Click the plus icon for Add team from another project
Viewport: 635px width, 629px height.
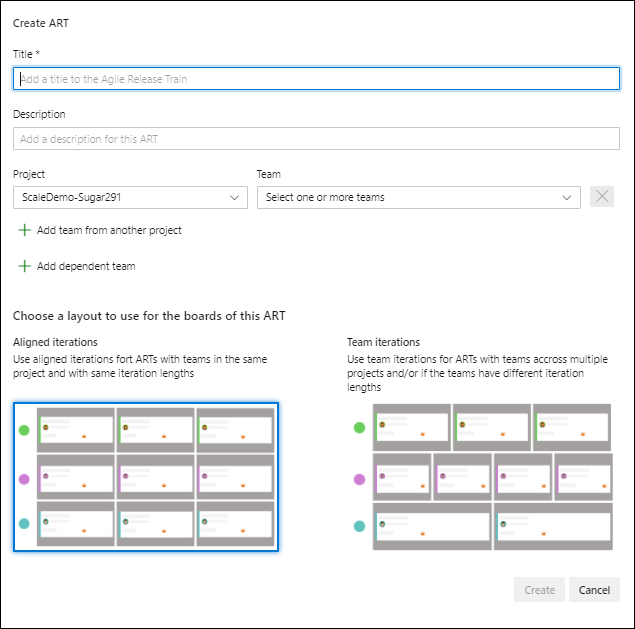coord(25,230)
